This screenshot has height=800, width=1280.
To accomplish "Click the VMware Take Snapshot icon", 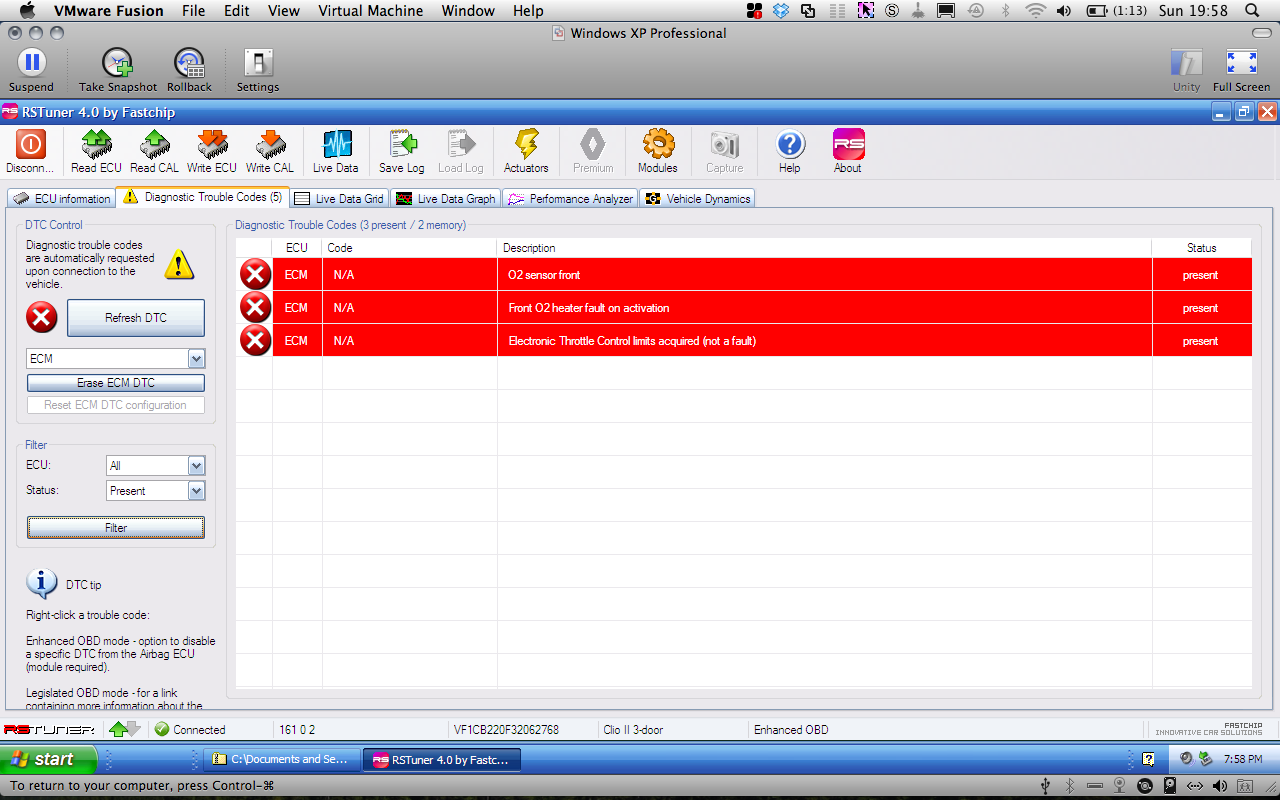I will point(118,62).
